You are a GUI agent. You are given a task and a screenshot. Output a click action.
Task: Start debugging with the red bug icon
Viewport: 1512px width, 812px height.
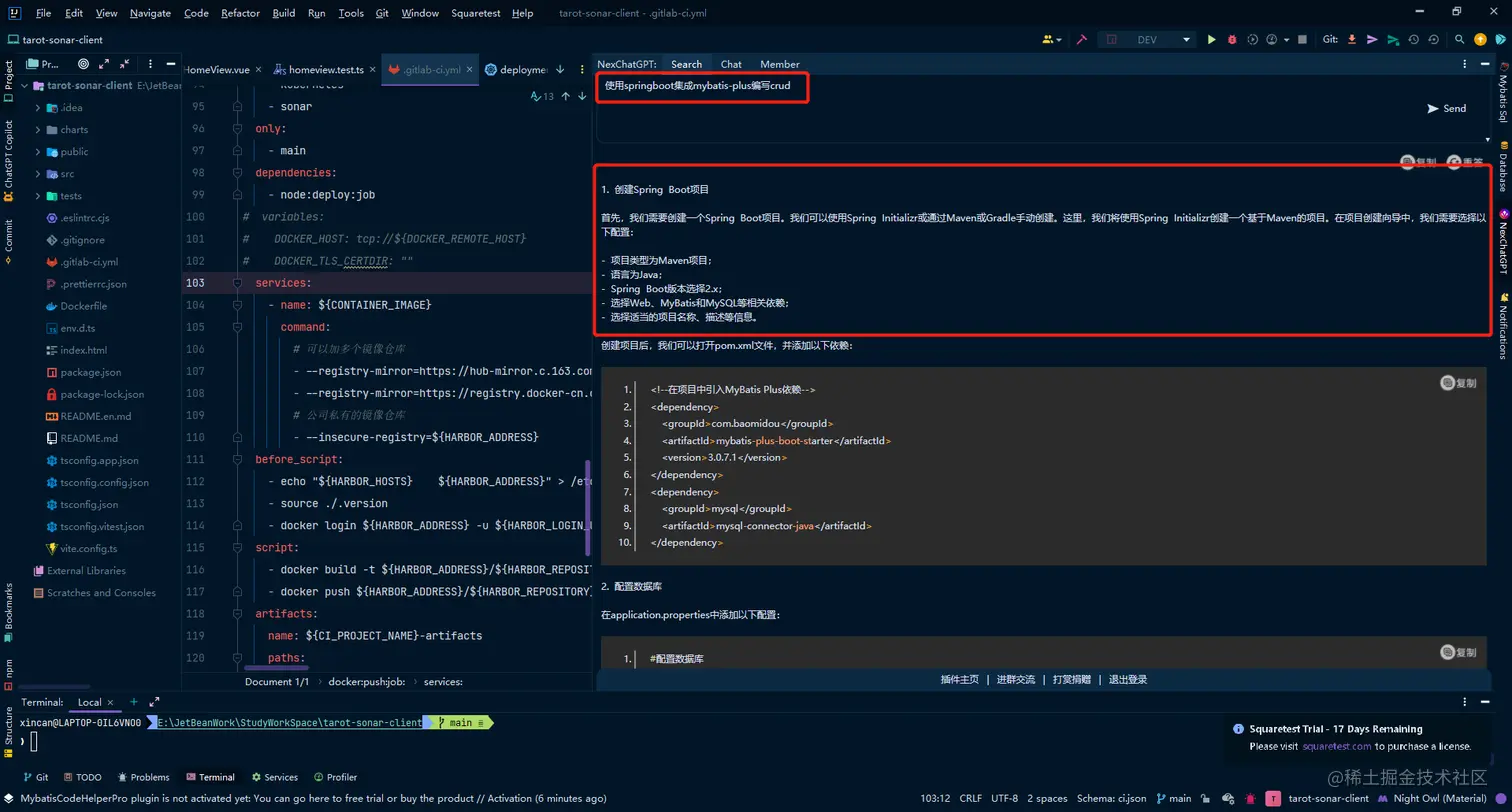pos(1231,40)
